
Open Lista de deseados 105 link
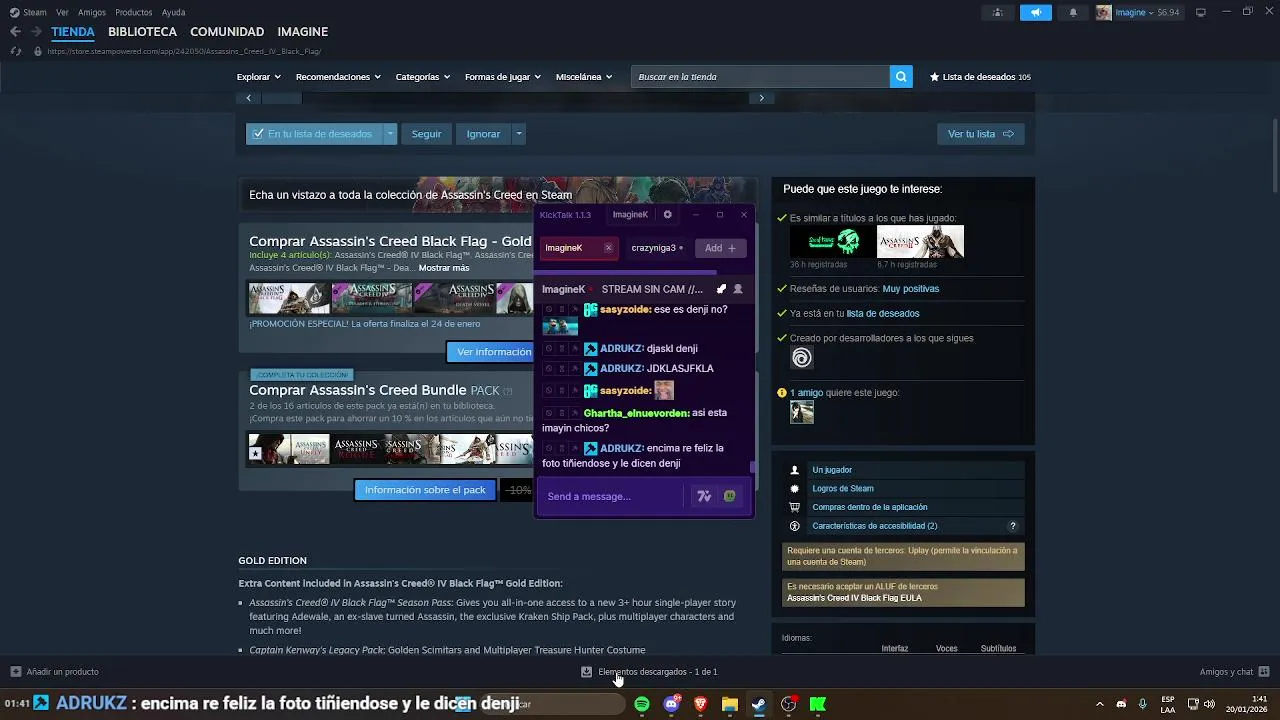(980, 77)
